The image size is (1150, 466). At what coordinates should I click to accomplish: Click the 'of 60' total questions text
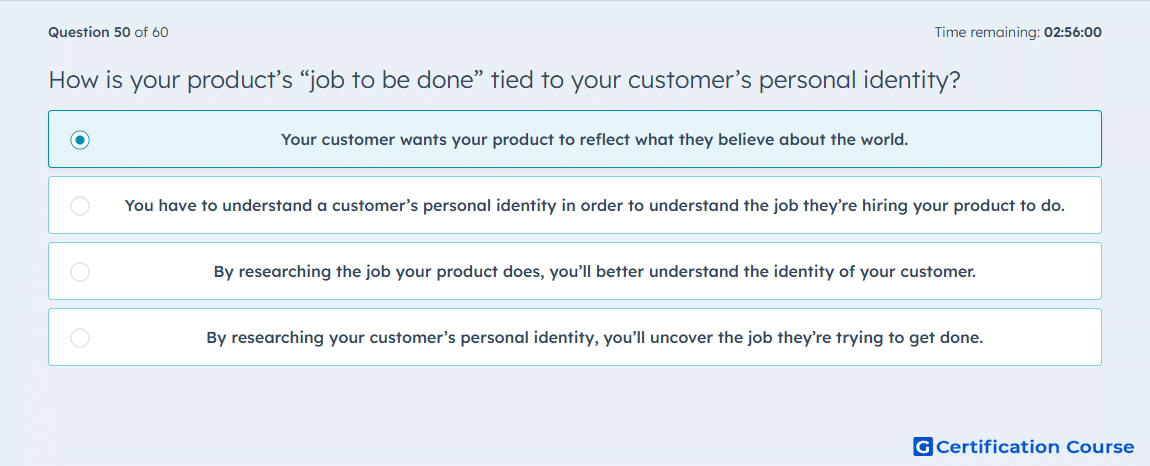pyautogui.click(x=152, y=32)
